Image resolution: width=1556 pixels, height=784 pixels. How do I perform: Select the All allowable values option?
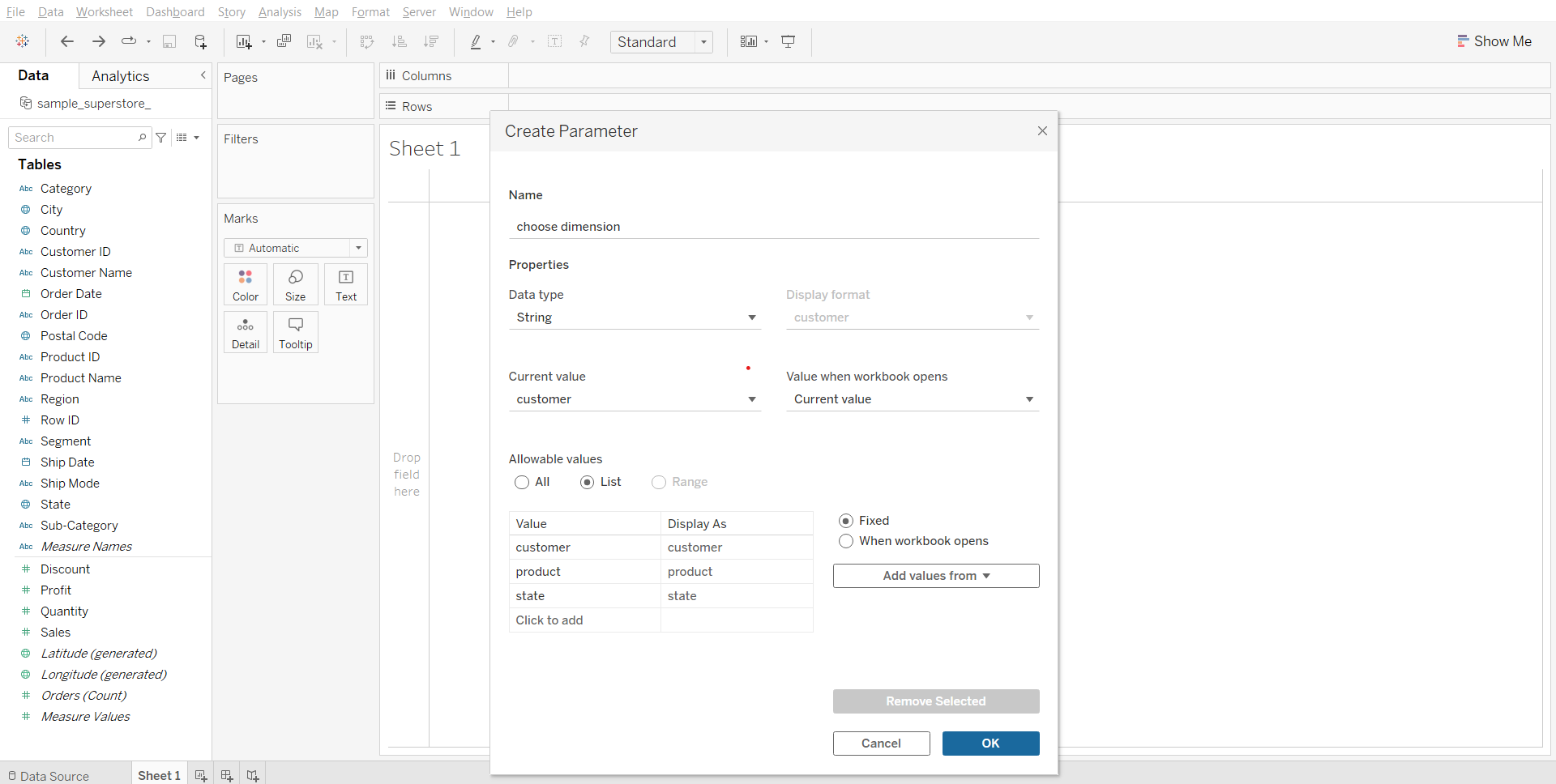[x=522, y=482]
